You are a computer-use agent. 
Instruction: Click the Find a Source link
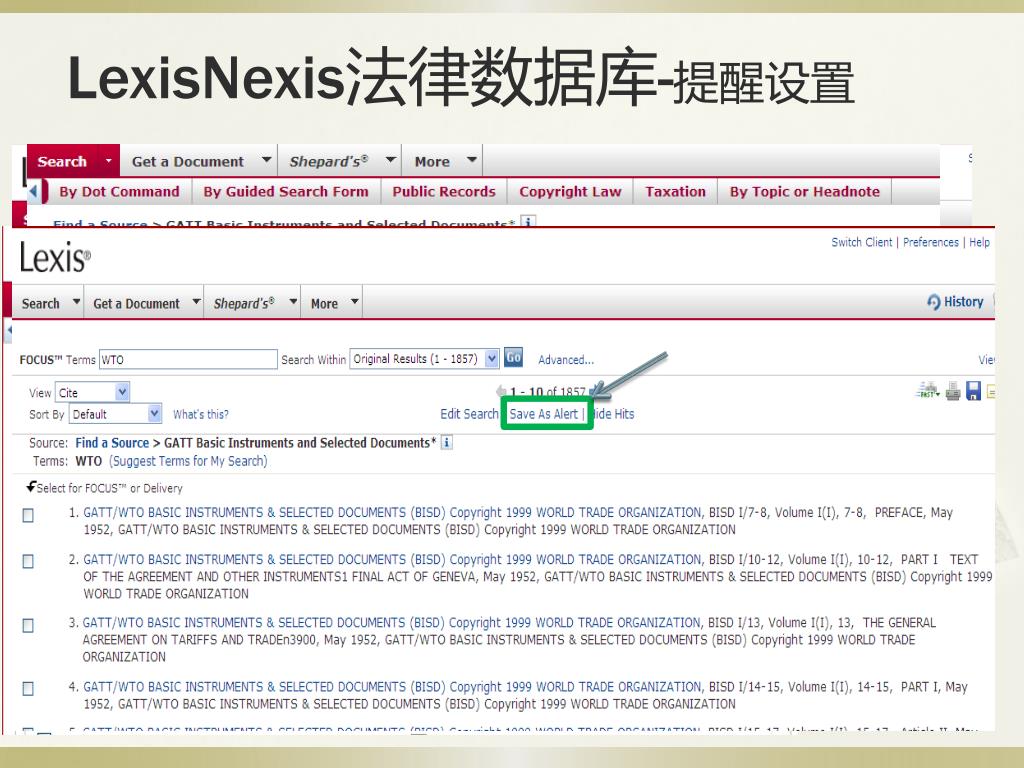(x=112, y=443)
